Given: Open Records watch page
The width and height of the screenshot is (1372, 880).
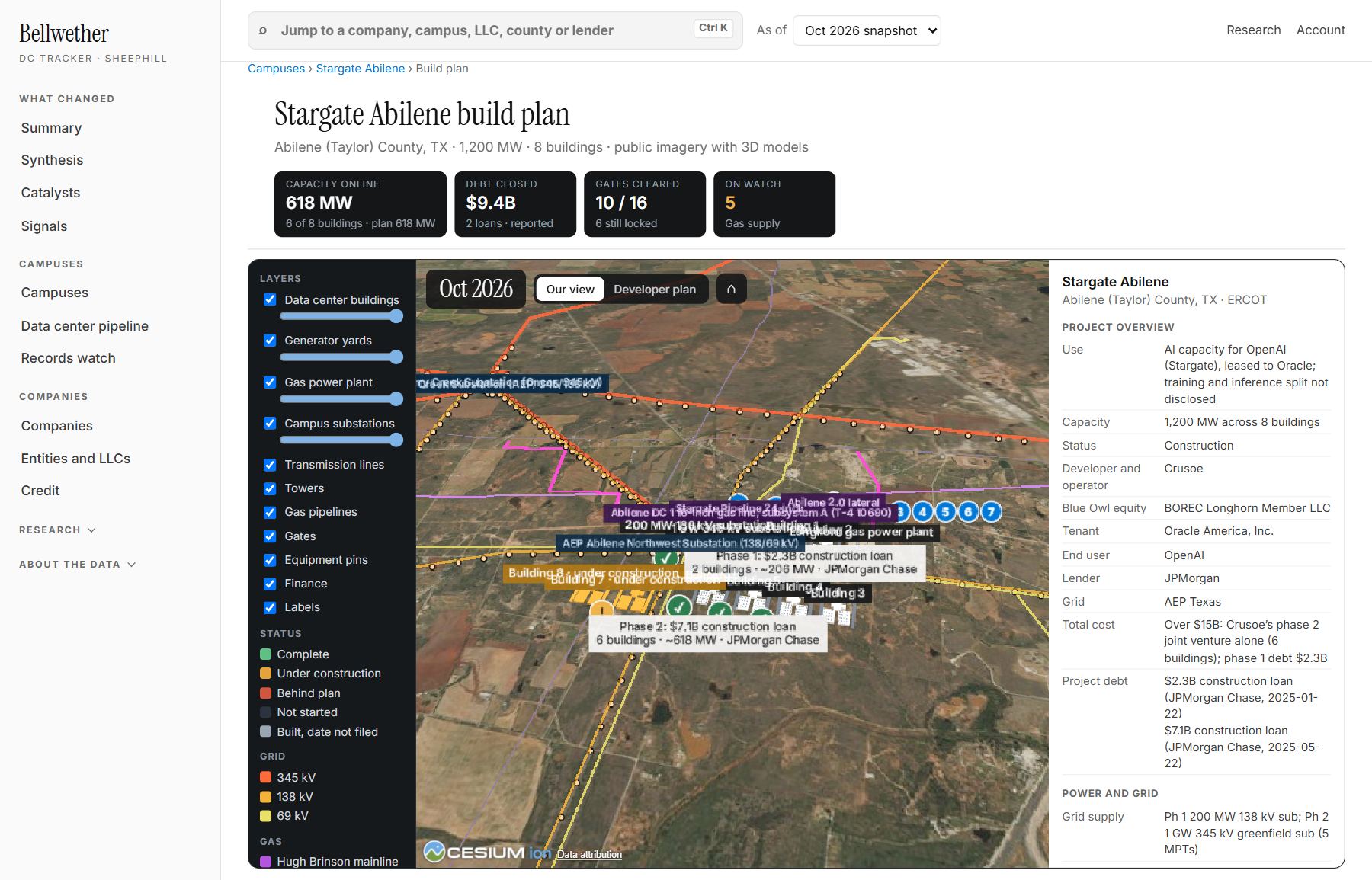Looking at the screenshot, I should point(69,358).
